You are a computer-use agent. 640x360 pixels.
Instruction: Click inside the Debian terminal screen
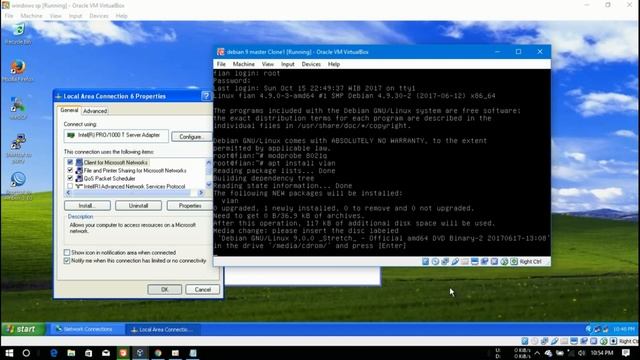click(x=382, y=162)
